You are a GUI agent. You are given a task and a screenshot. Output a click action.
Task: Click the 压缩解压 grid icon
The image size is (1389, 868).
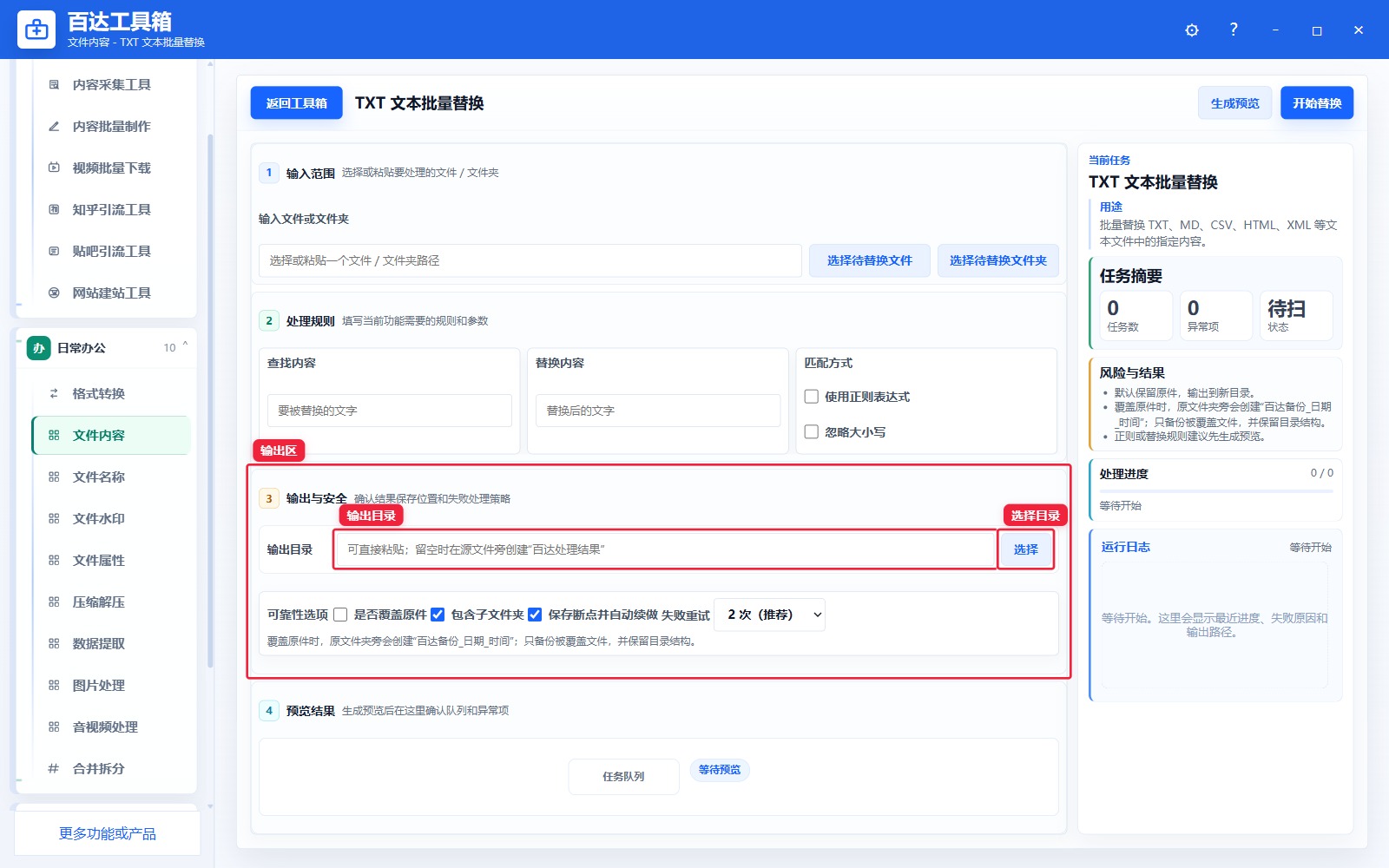point(54,602)
